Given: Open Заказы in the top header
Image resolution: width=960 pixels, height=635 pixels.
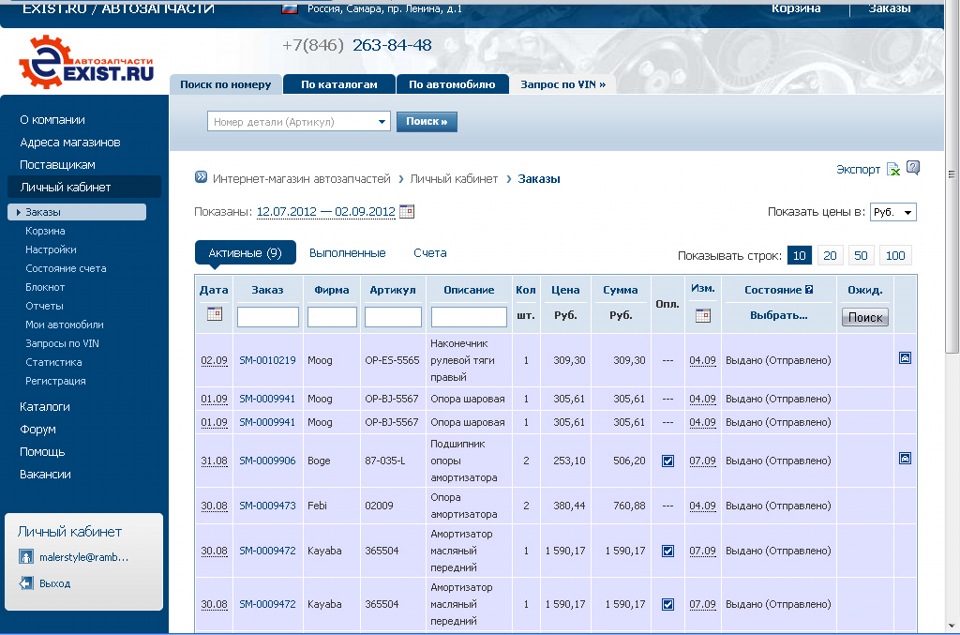Looking at the screenshot, I should coord(889,9).
